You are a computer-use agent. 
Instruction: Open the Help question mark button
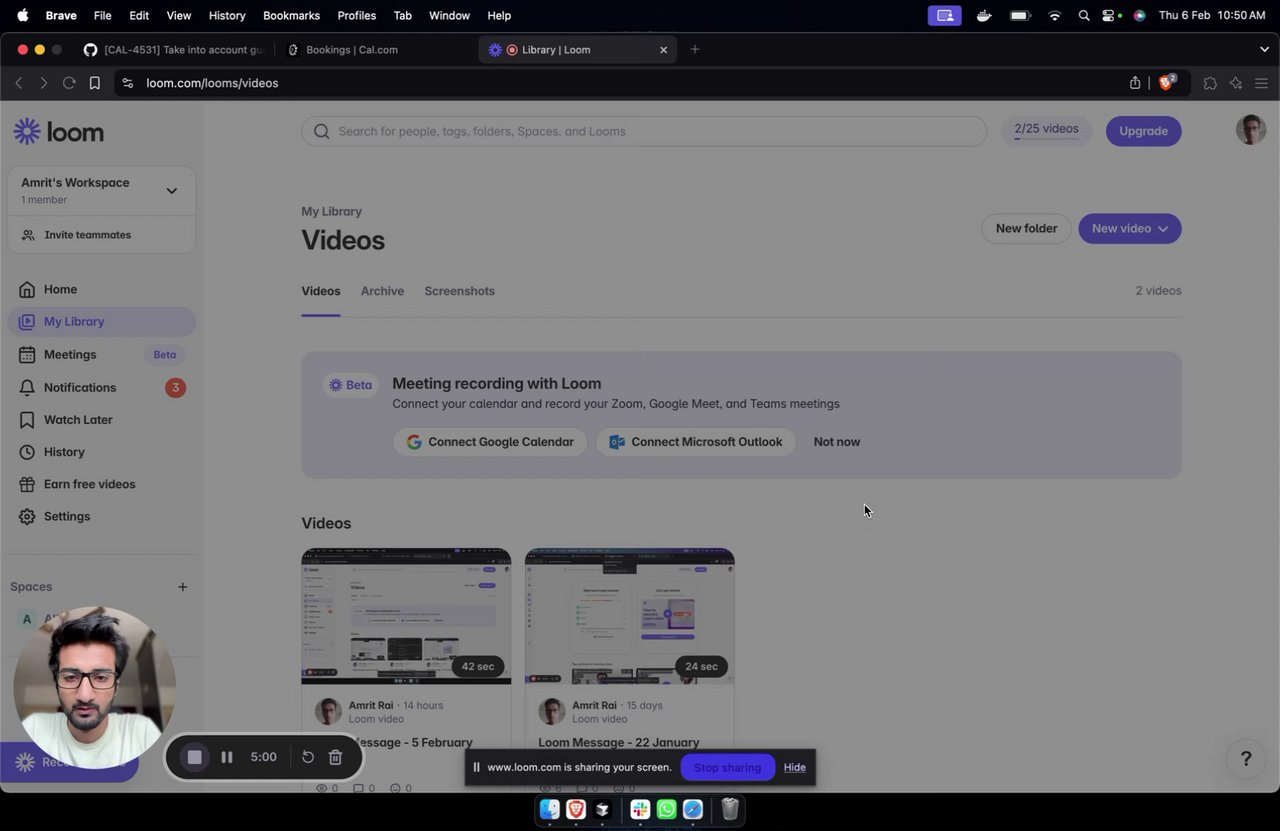click(x=1246, y=759)
